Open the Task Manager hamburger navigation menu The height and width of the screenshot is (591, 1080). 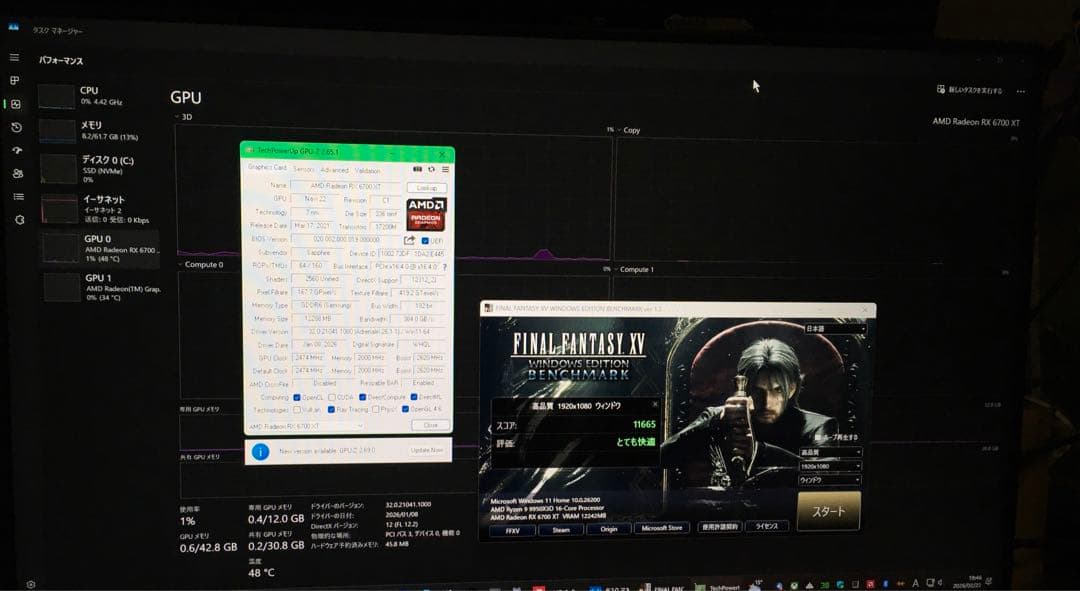(14, 57)
